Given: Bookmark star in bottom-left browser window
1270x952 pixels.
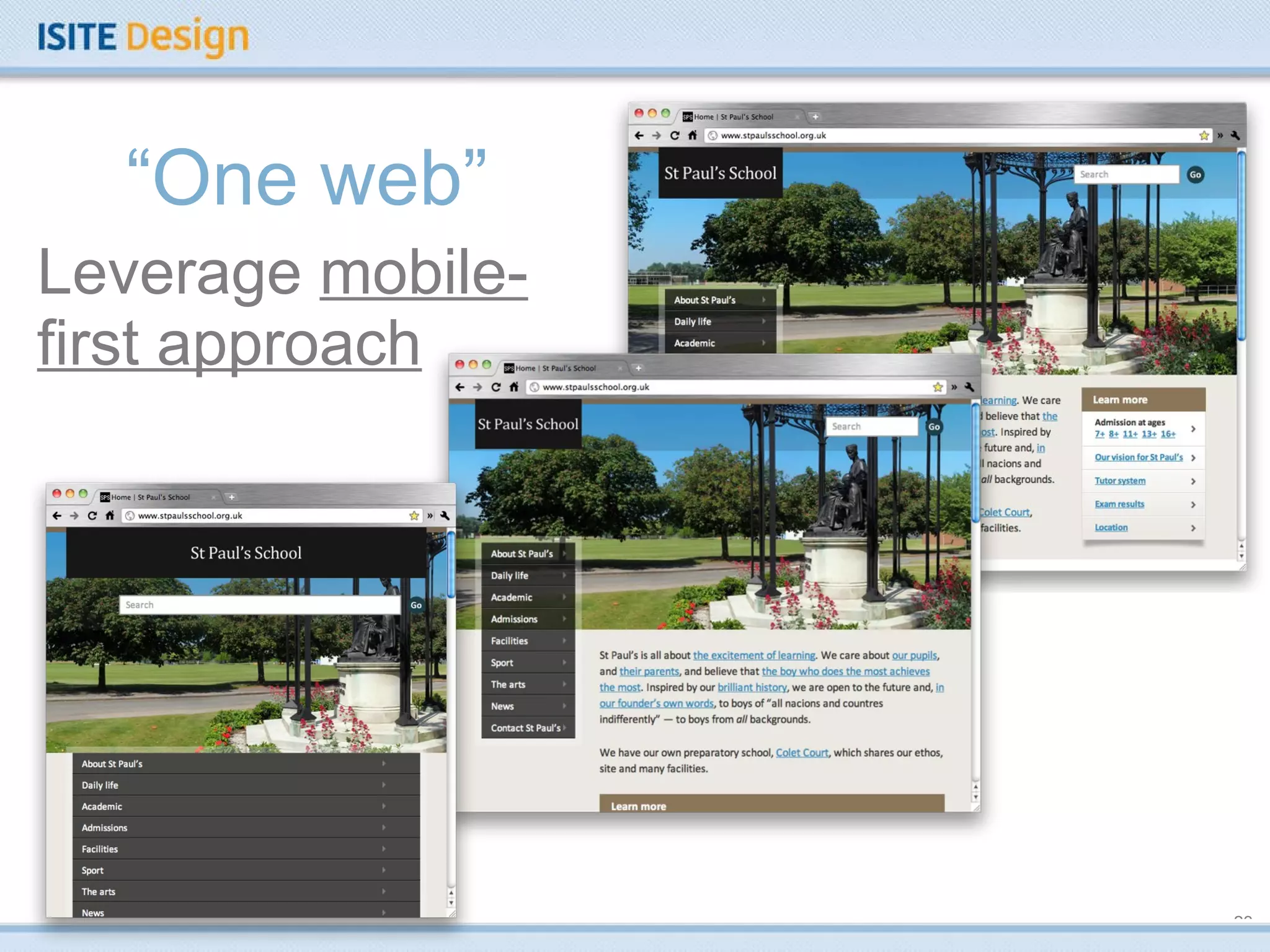Looking at the screenshot, I should pos(414,516).
